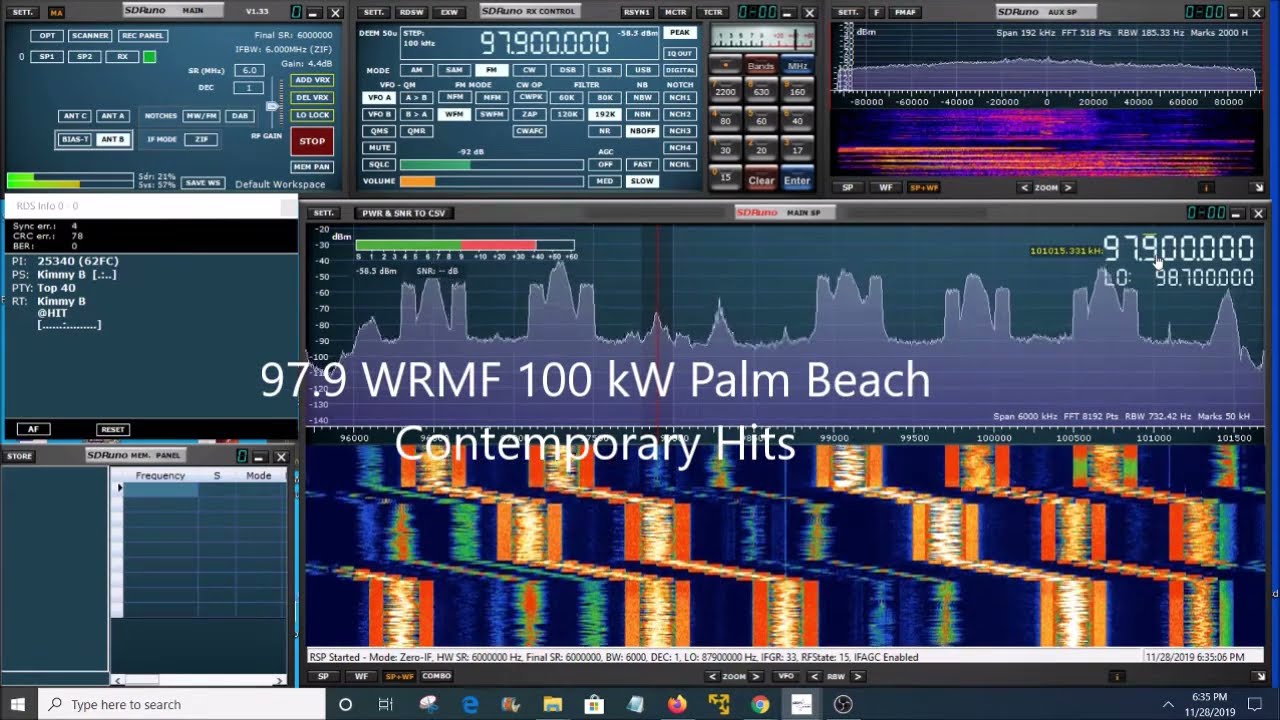Viewport: 1280px width, 720px height.
Task: Switch to SP view in Aux SP
Action: (x=848, y=187)
